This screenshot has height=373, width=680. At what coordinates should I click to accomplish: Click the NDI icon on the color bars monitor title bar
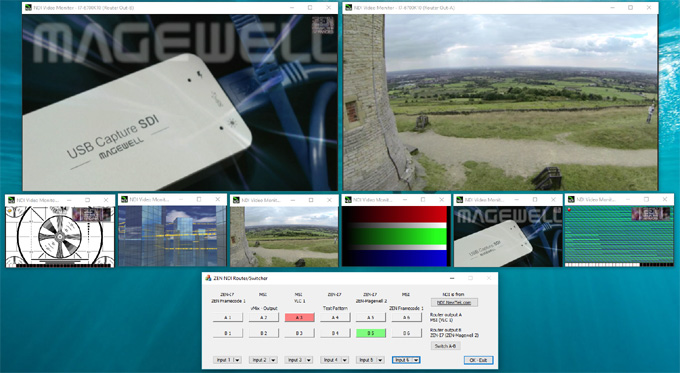click(x=348, y=200)
